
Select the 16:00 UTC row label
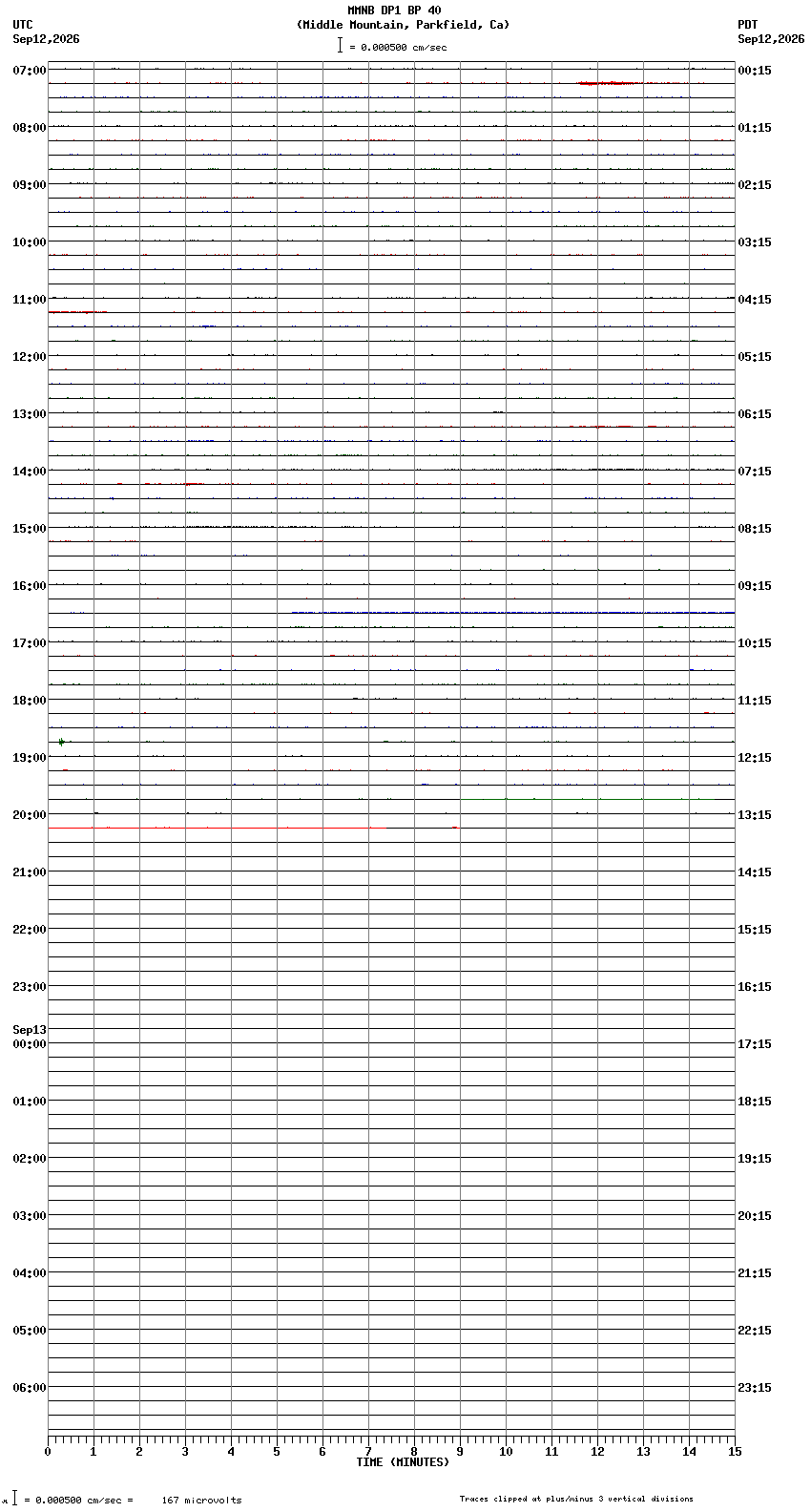30,586
